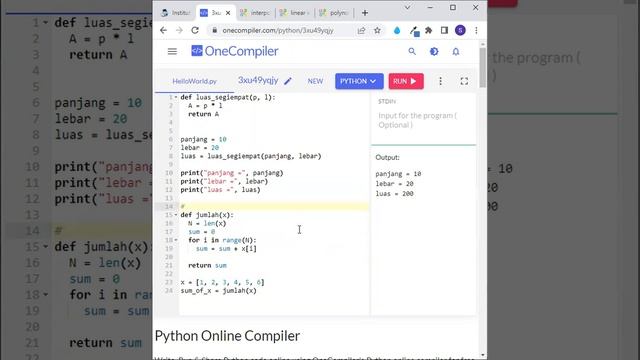The image size is (640, 360).
Task: Collapse the luas_segiempat function at line 1
Action: (x=176, y=98)
